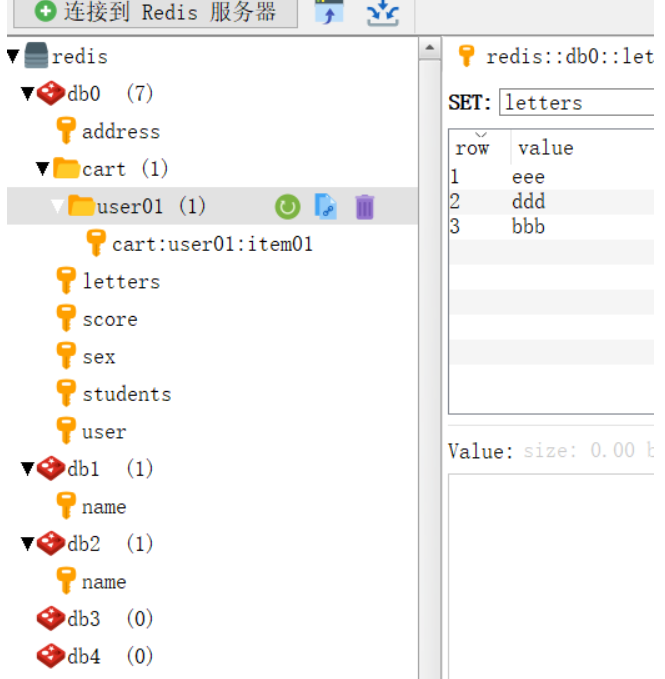Click the db0 database icon
665x679 pixels.
[x=51, y=93]
